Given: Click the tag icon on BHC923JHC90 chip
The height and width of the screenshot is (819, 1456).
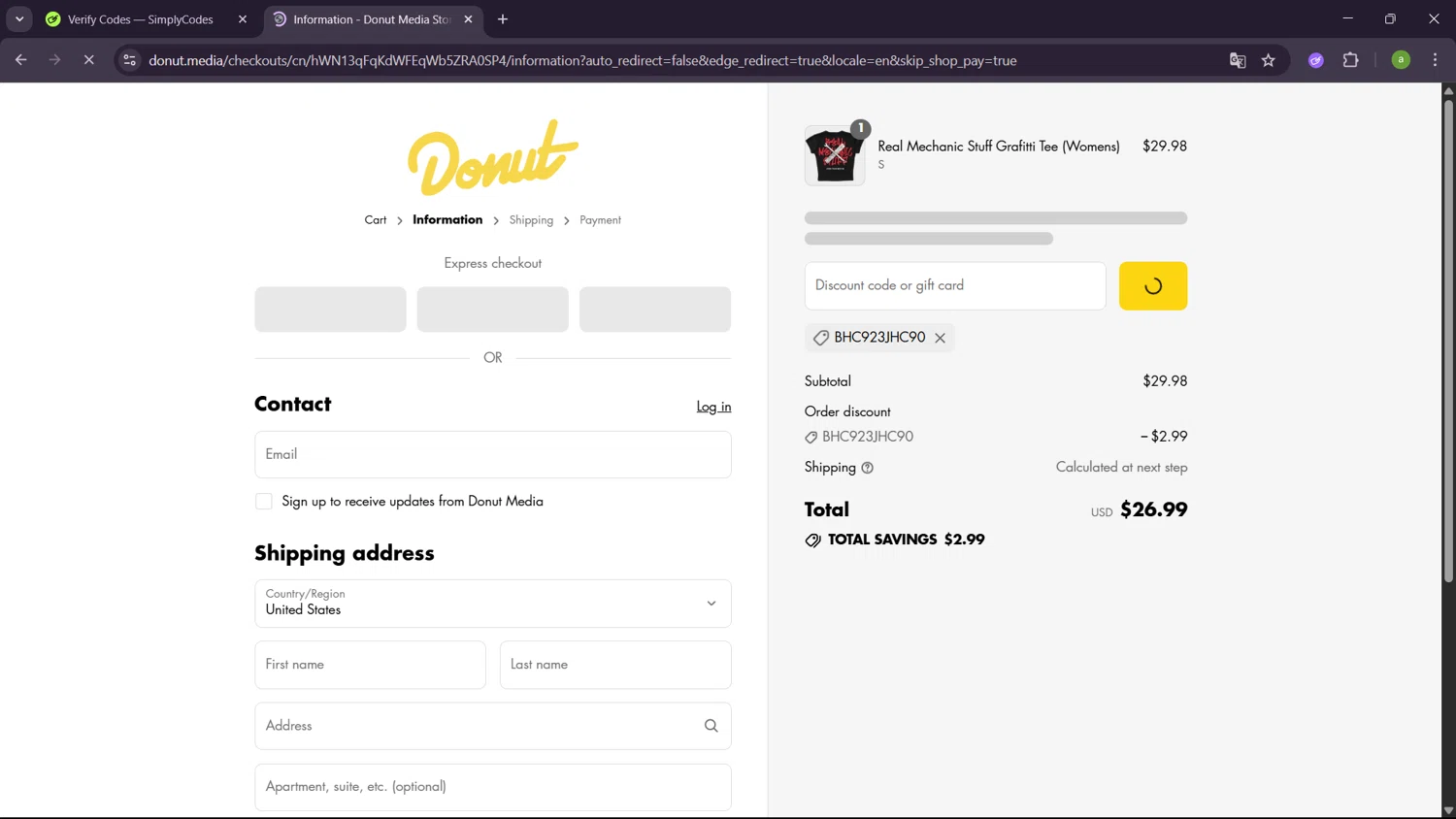Looking at the screenshot, I should [x=820, y=338].
